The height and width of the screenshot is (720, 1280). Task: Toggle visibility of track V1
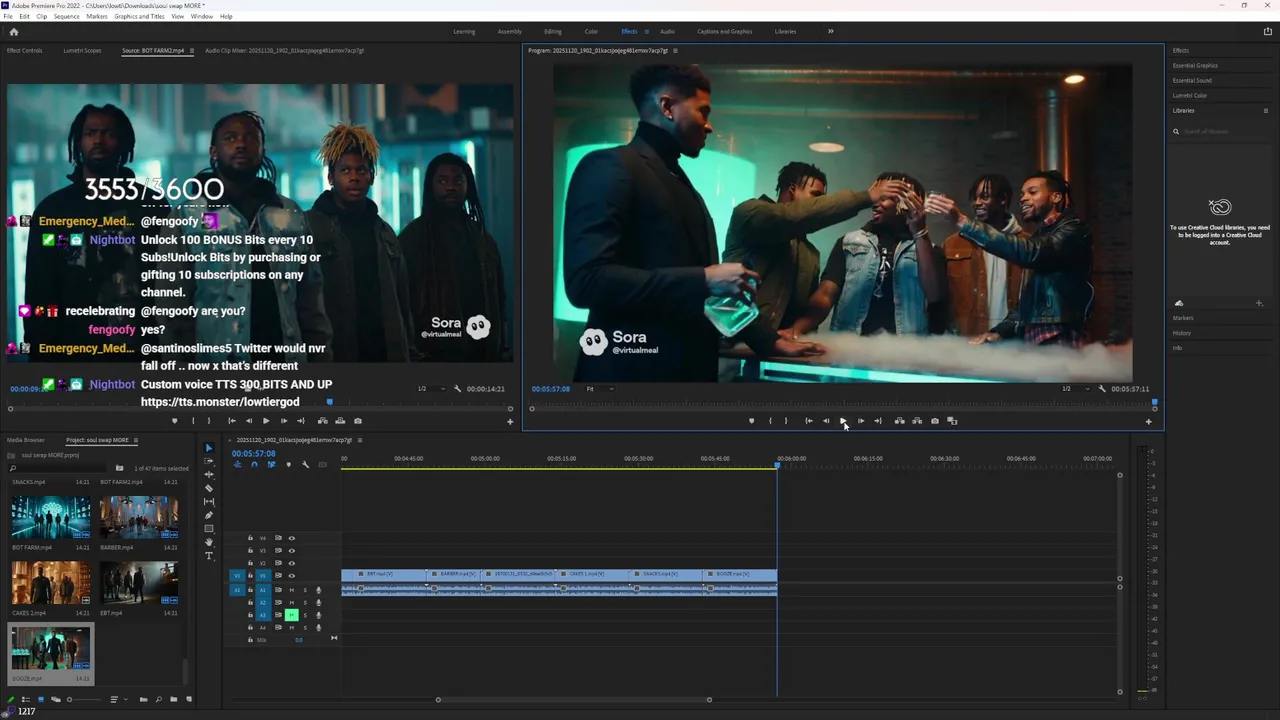[292, 576]
